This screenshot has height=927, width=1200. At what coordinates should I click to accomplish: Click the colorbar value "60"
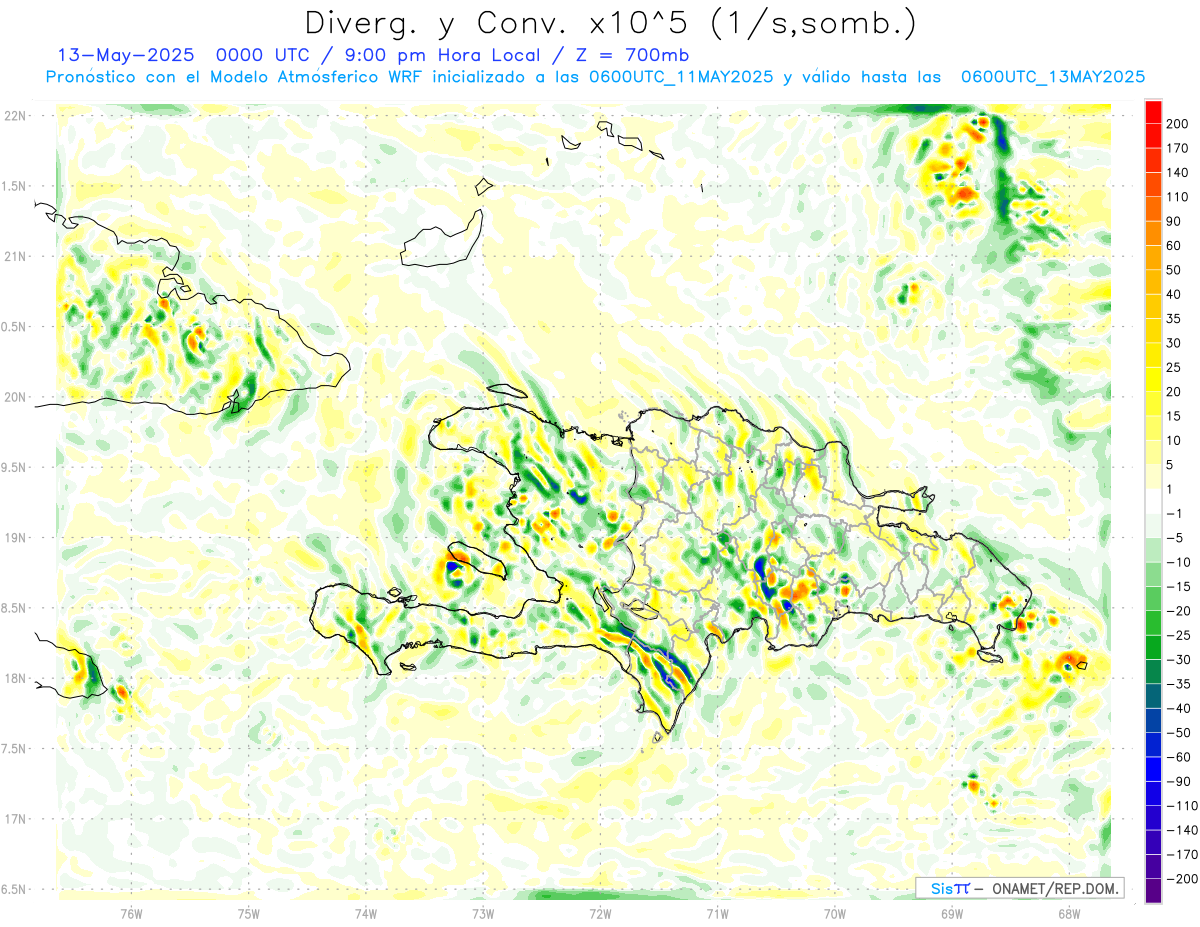tap(1174, 246)
